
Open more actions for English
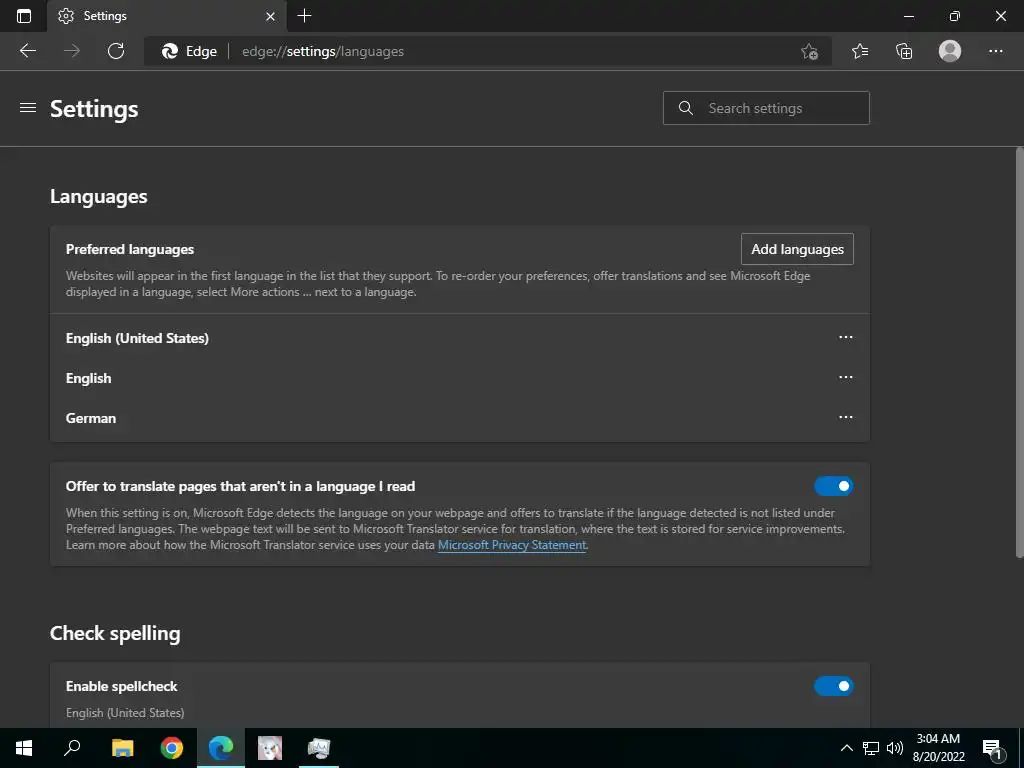[x=846, y=377]
